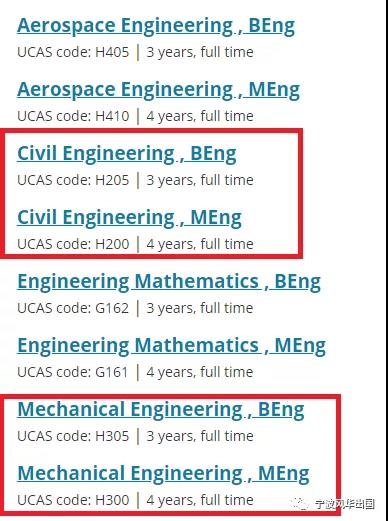The image size is (388, 521).
Task: Click the UCAS code H405 text
Action: pos(73,52)
